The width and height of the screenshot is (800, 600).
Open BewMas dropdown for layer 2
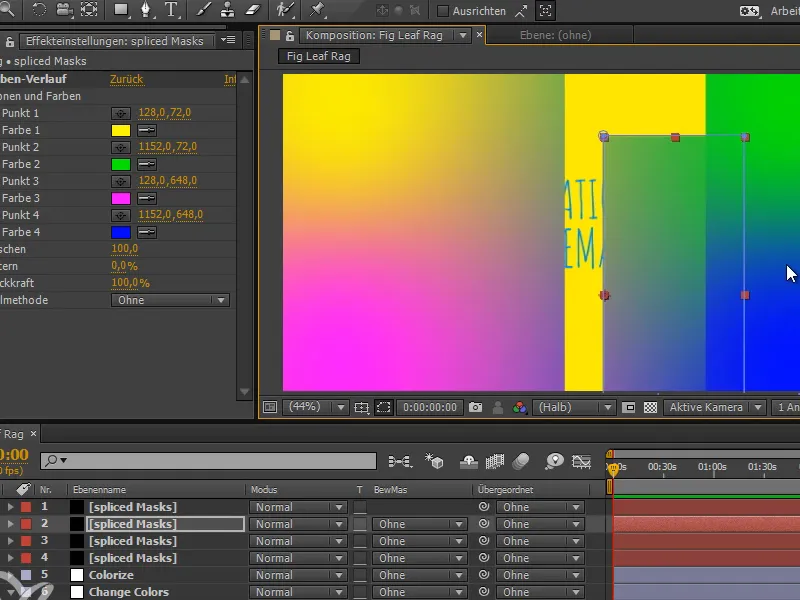tap(419, 524)
